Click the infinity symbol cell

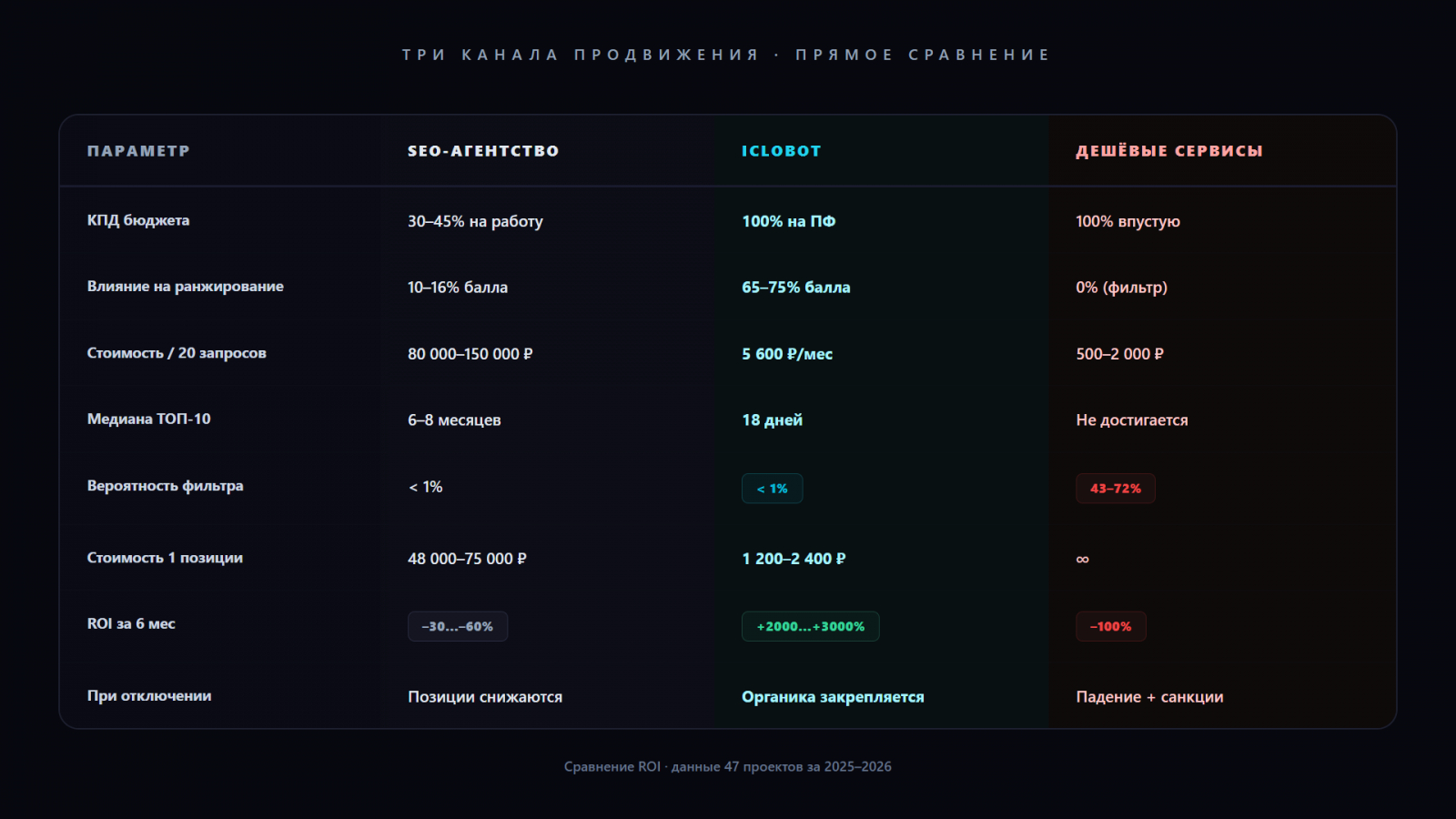pyautogui.click(x=1082, y=559)
